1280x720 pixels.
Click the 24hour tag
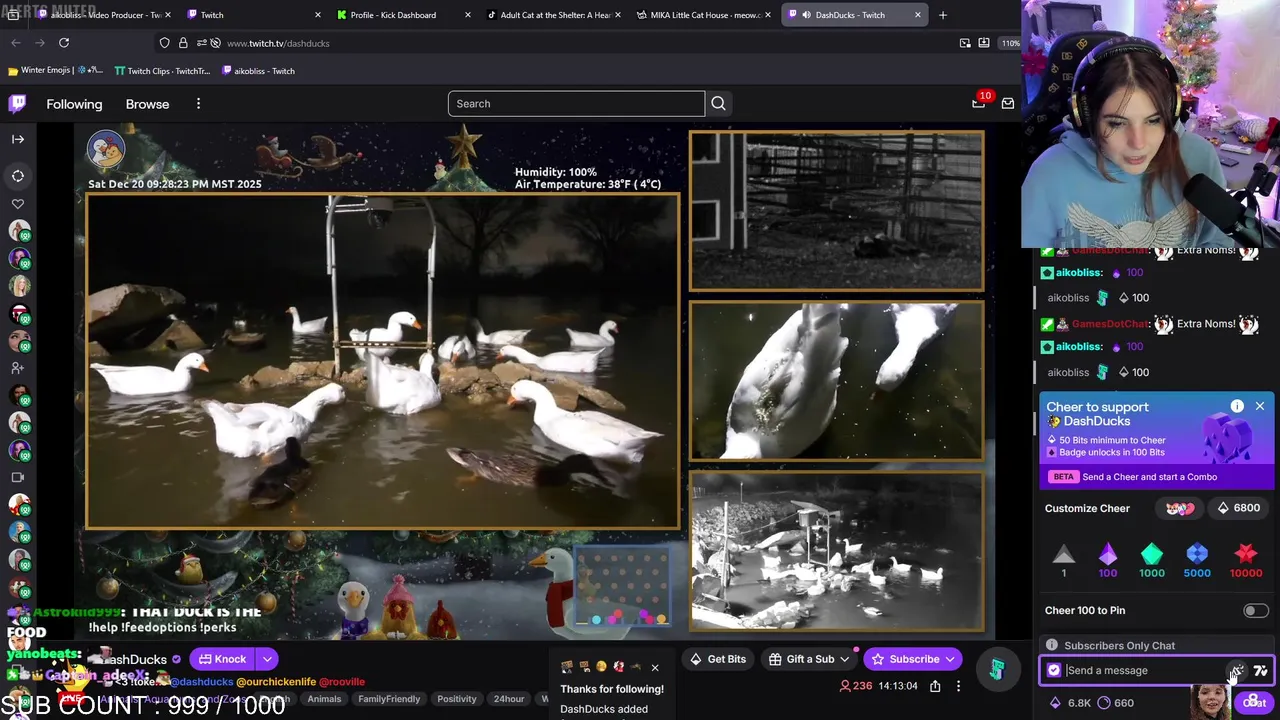click(x=508, y=699)
